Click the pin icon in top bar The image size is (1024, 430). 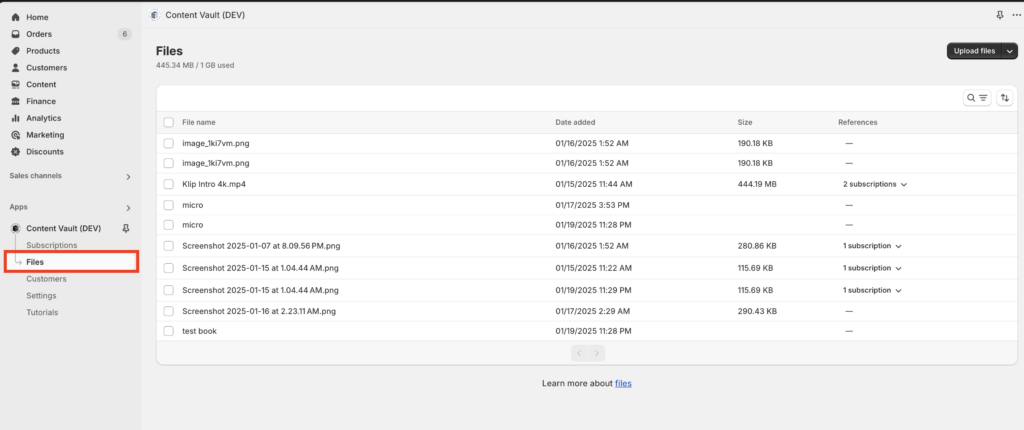[1000, 14]
